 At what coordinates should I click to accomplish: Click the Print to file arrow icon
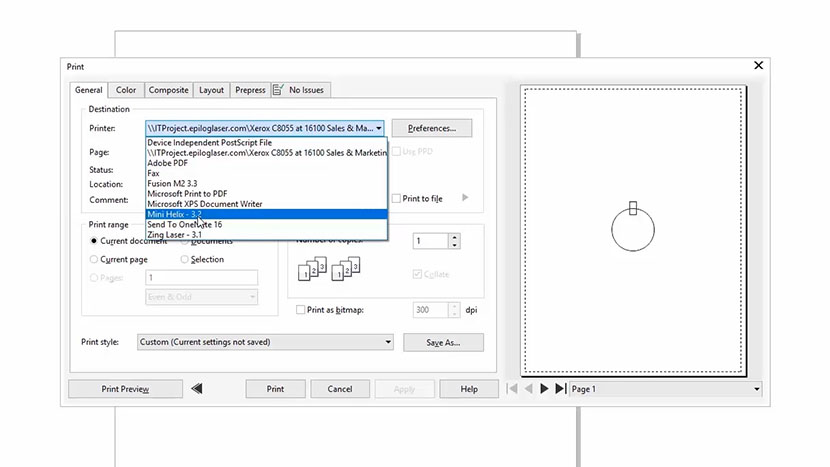pos(465,198)
